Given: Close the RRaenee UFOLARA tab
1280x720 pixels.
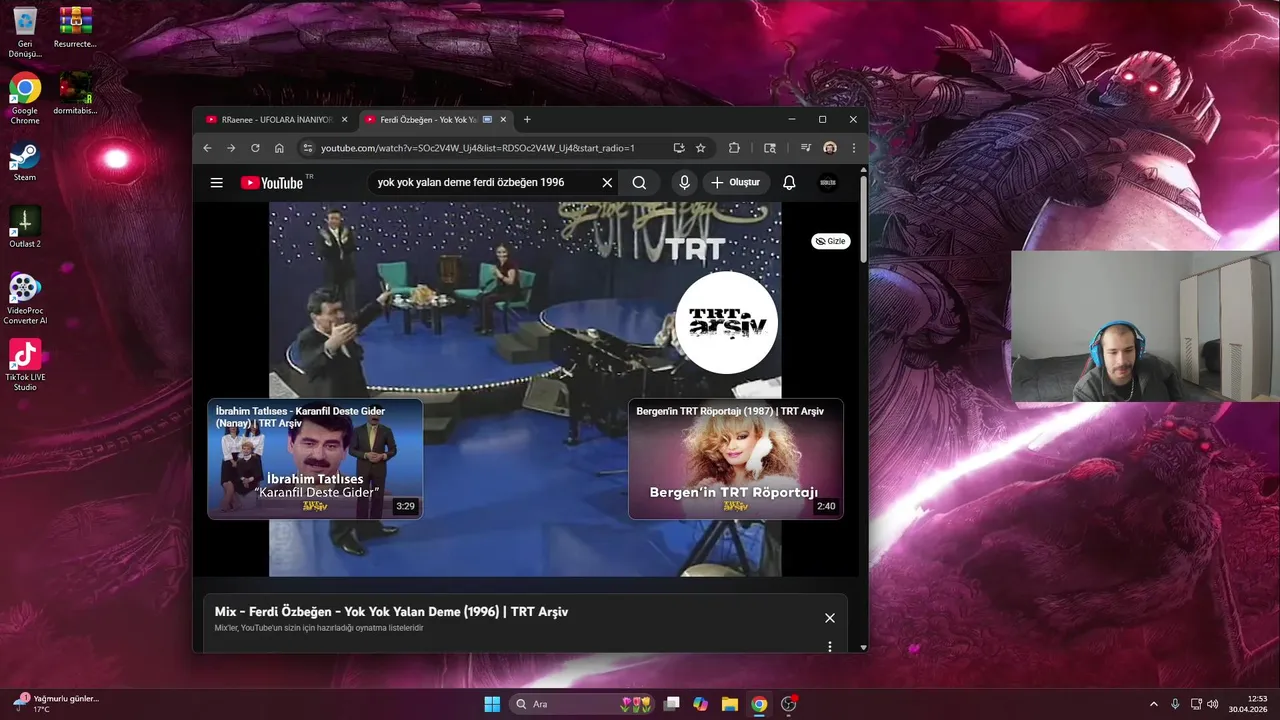Looking at the screenshot, I should pyautogui.click(x=345, y=120).
